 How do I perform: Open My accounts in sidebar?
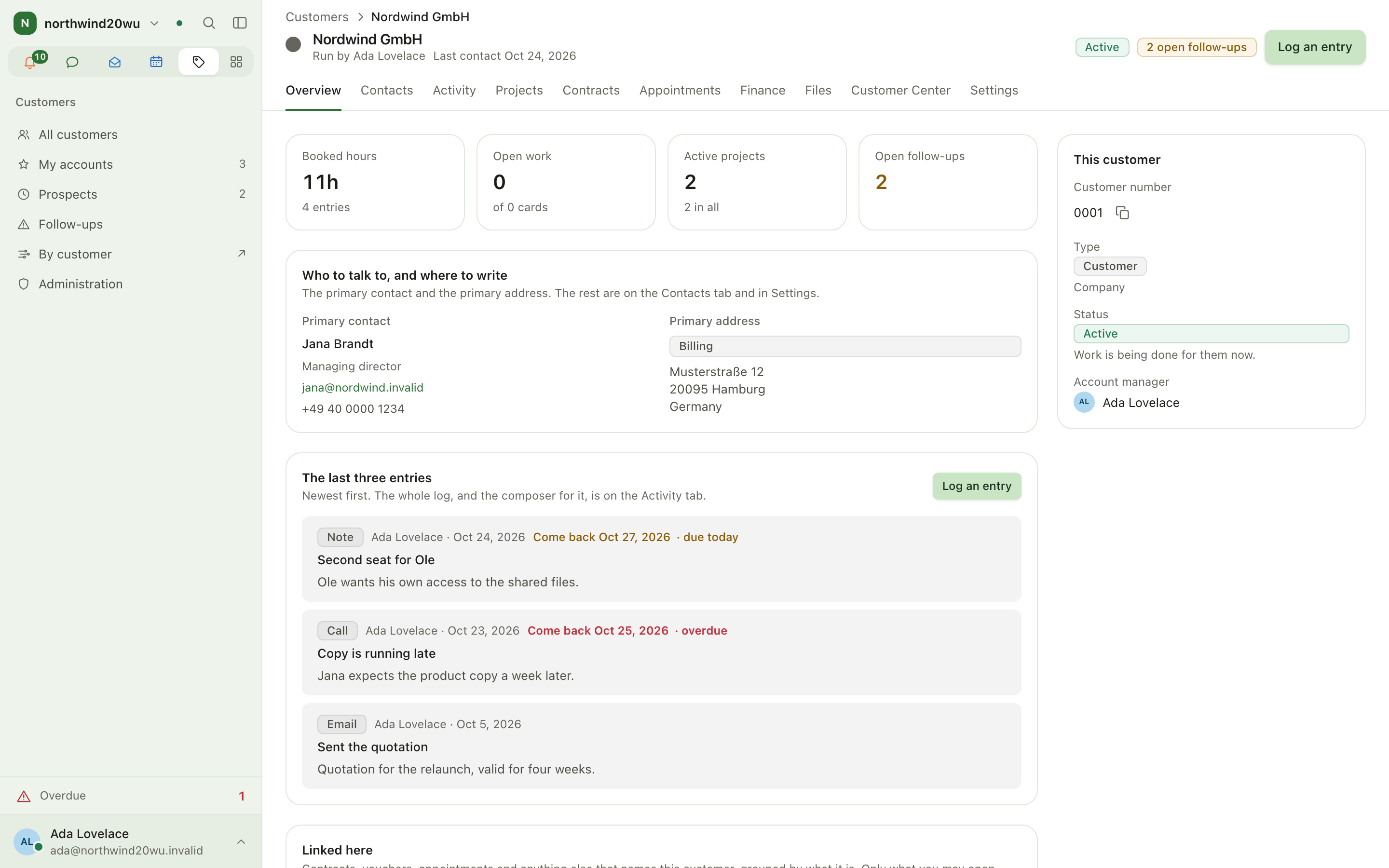(x=131, y=164)
